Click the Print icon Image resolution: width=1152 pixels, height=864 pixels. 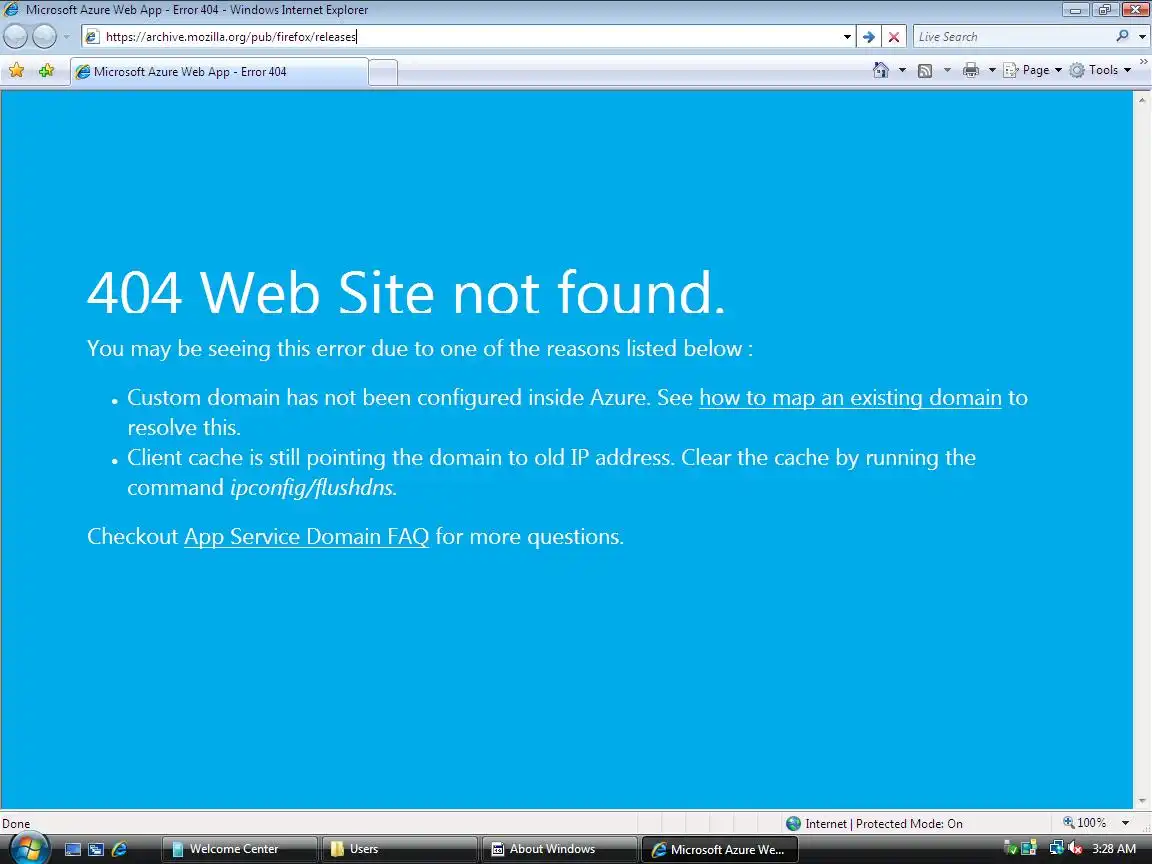[x=971, y=71]
